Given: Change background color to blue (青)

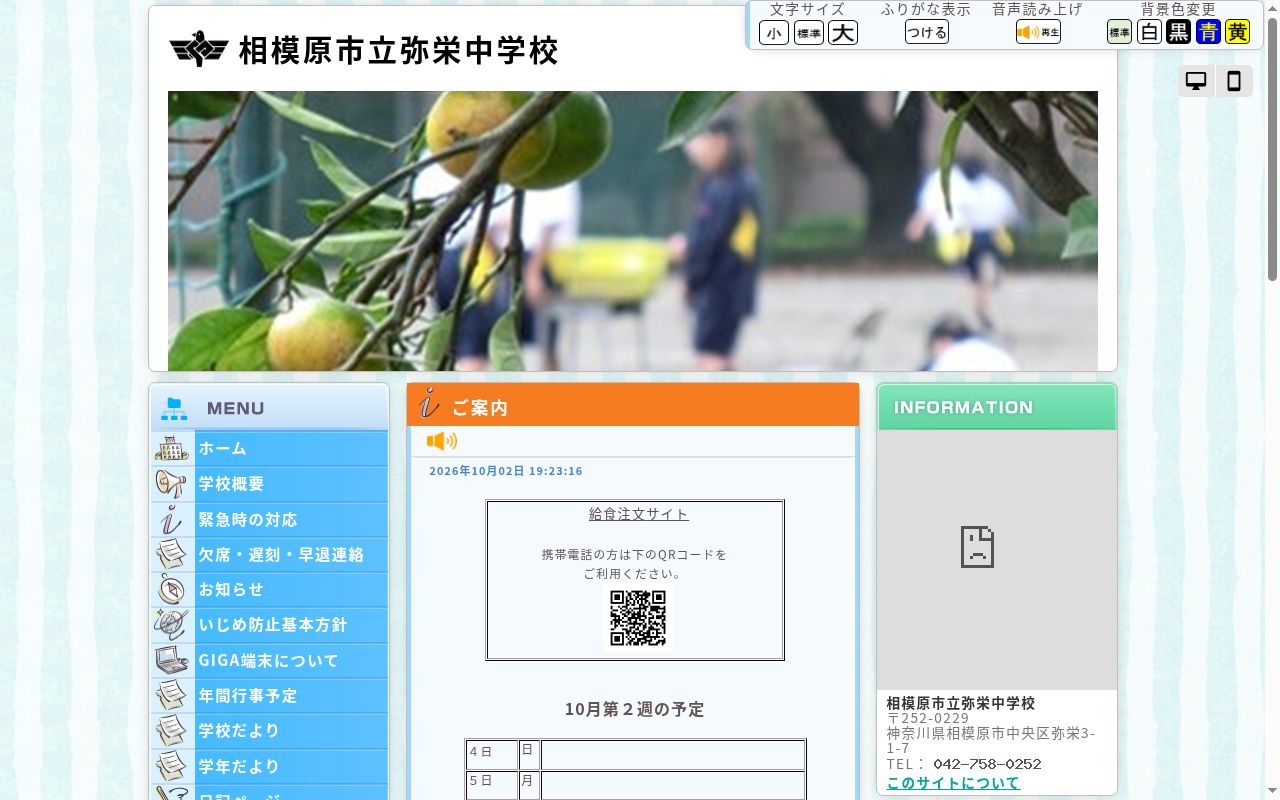Looking at the screenshot, I should tap(1208, 32).
